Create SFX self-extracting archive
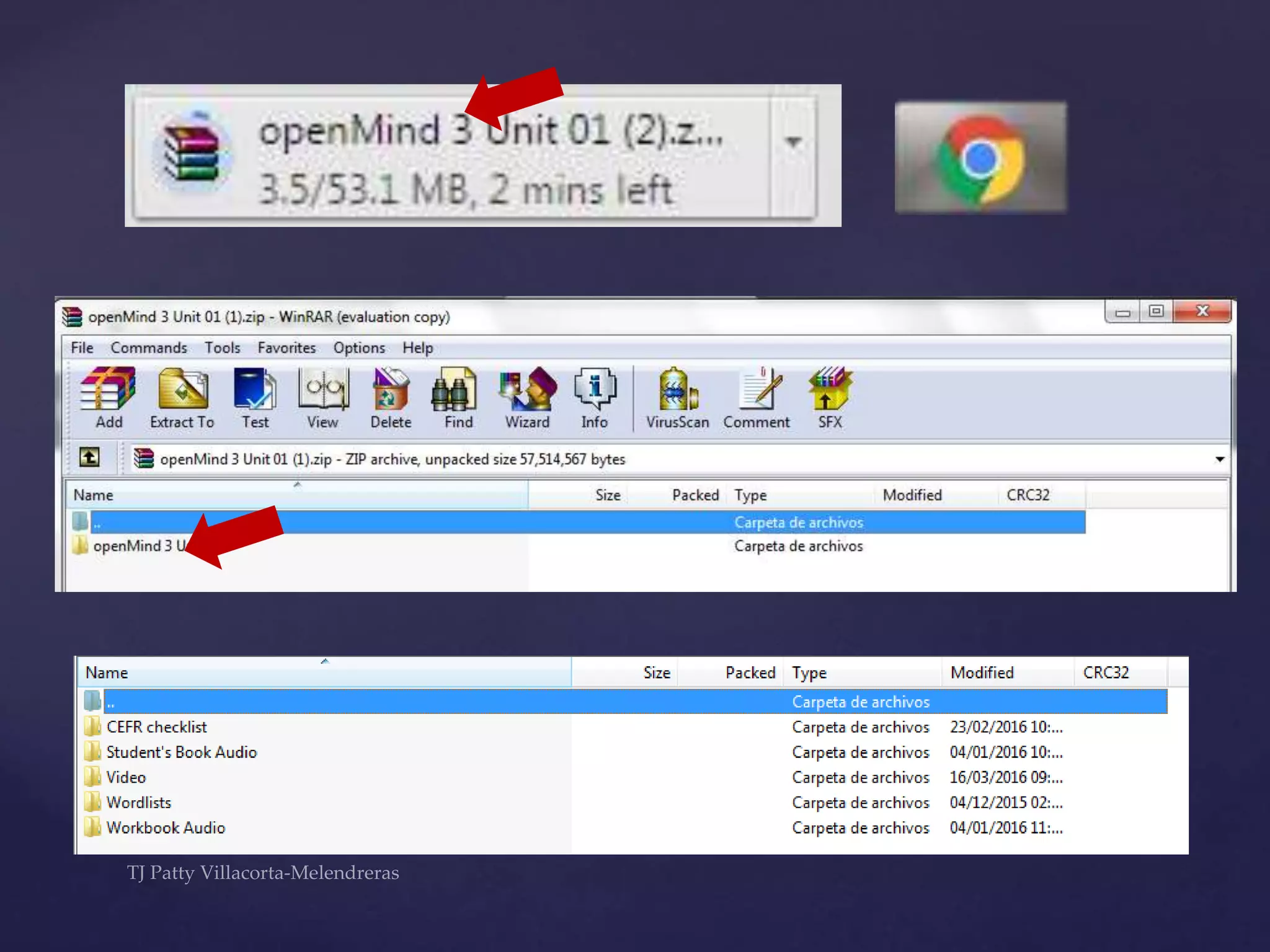This screenshot has width=1270, height=952. coord(830,397)
